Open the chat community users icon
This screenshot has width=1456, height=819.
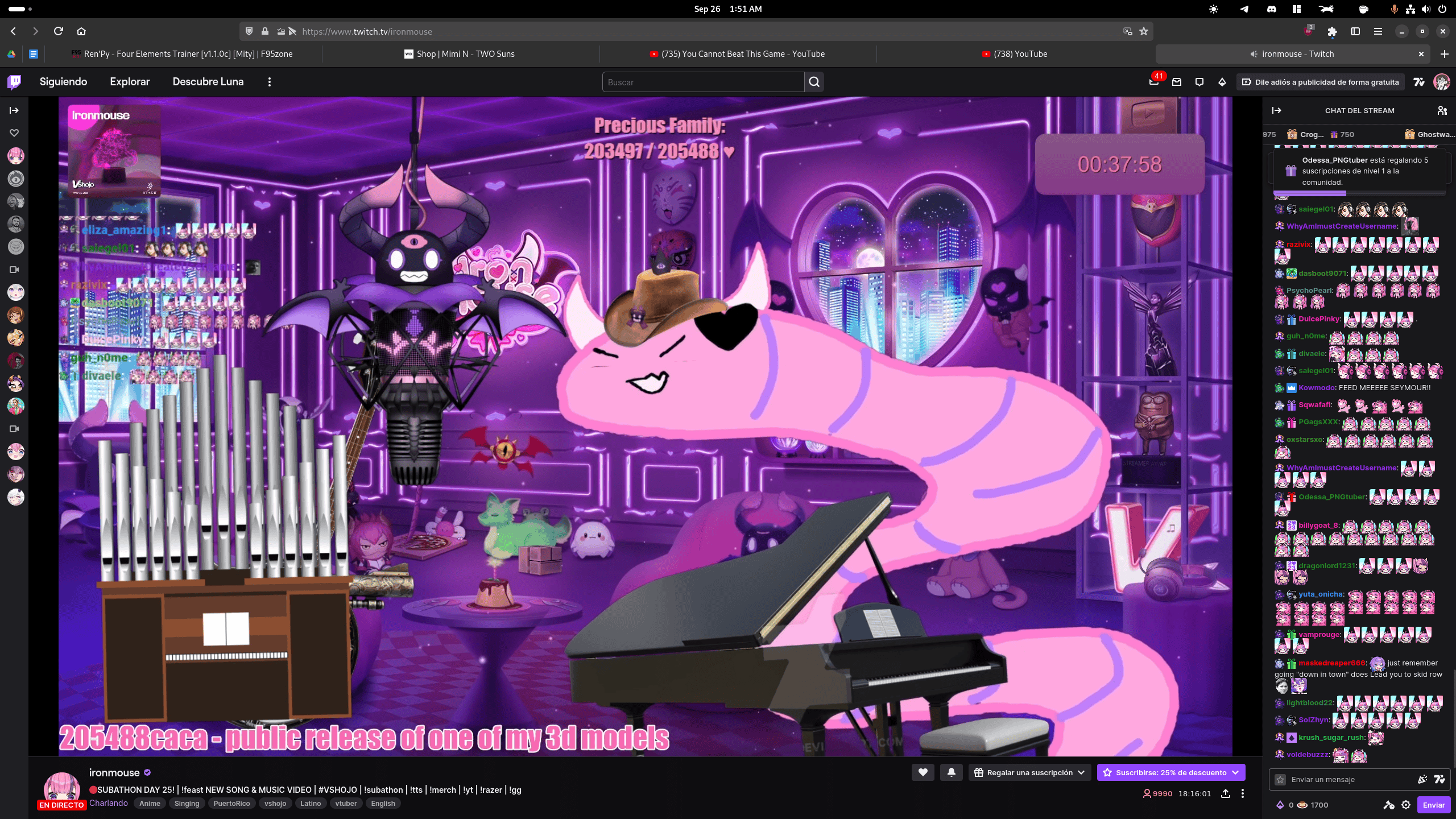tap(1442, 110)
